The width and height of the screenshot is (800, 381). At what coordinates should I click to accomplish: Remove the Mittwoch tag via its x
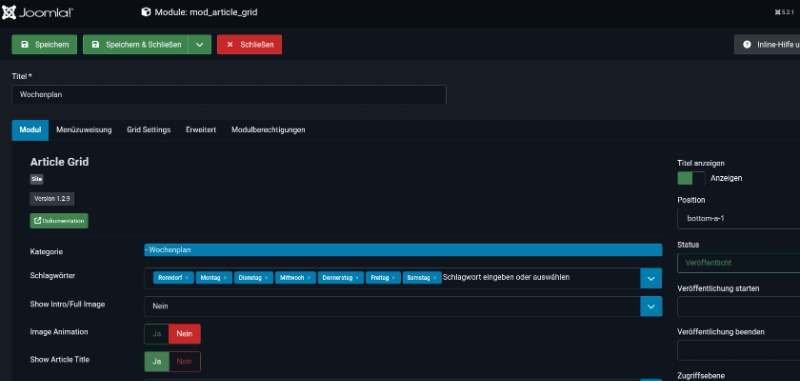(309, 278)
